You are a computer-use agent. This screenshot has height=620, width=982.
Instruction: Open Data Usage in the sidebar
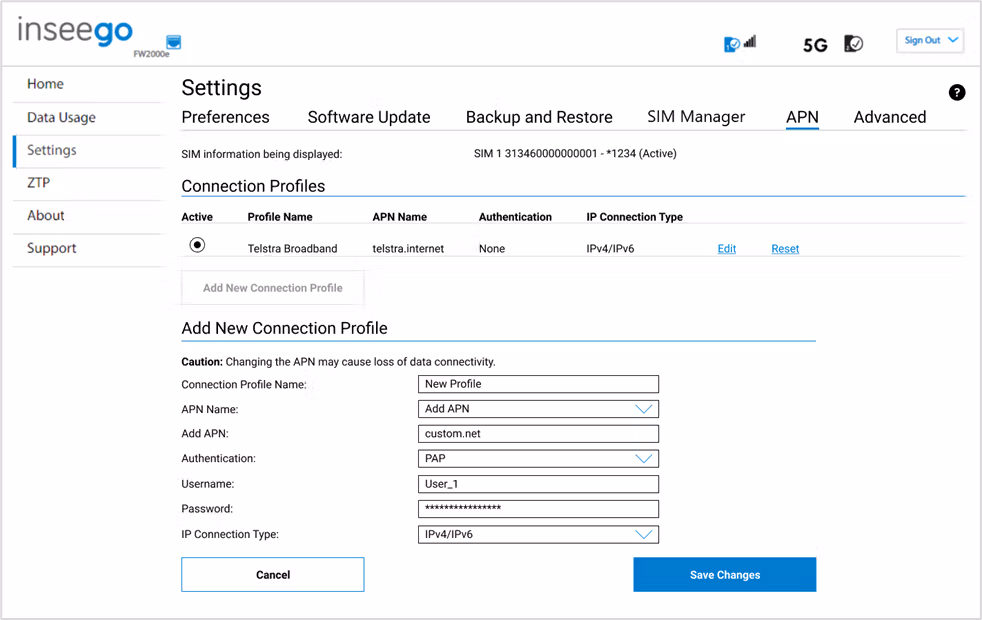pos(61,117)
